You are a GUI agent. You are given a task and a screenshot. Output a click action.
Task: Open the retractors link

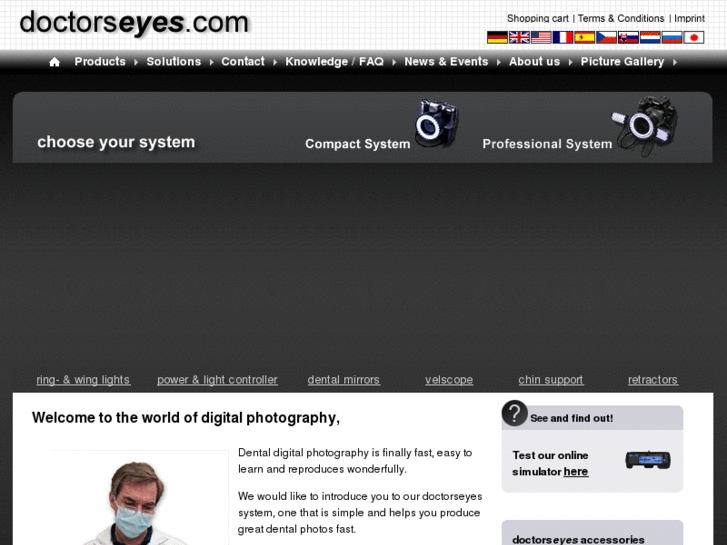pos(653,380)
